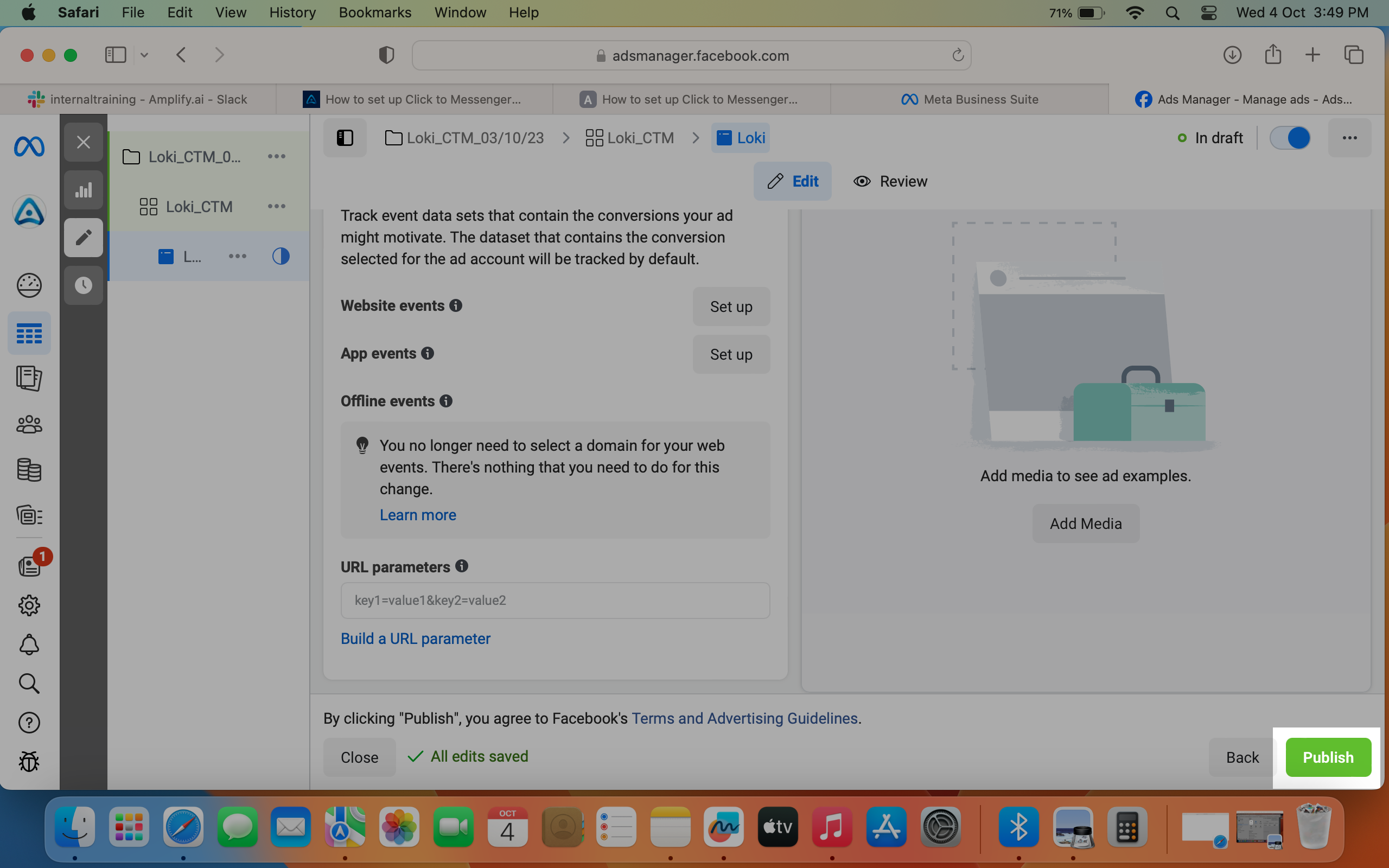This screenshot has height=868, width=1389.
Task: Open the Help question mark icon
Action: tap(29, 723)
